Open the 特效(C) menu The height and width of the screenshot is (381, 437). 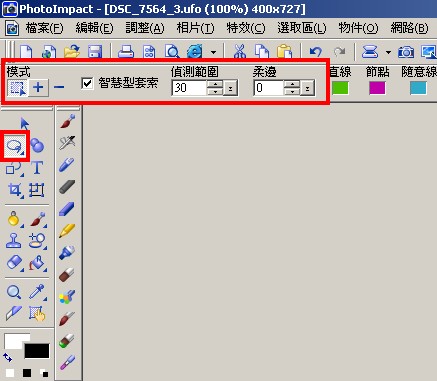(246, 28)
